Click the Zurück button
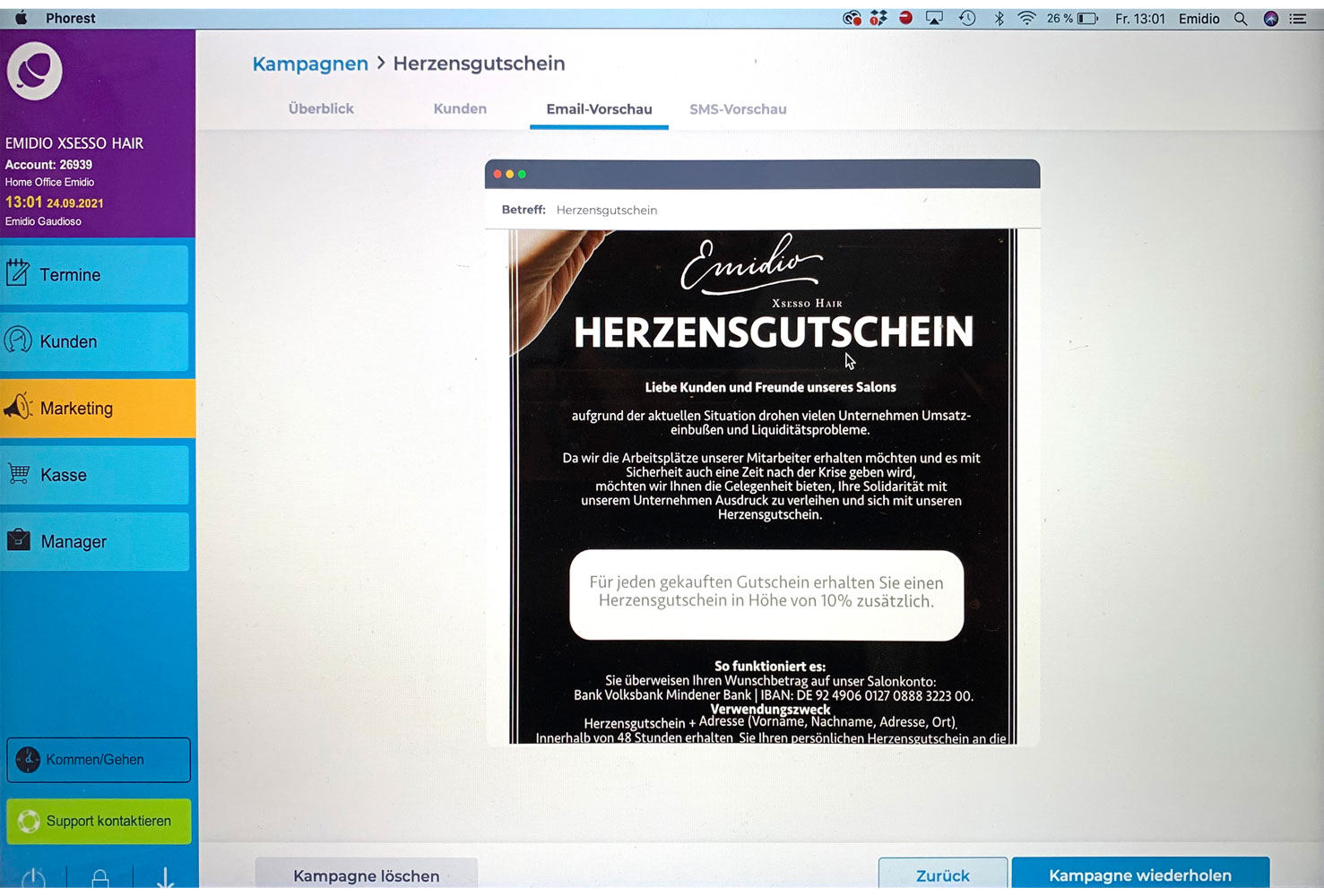The width and height of the screenshot is (1324, 896). pos(942,874)
